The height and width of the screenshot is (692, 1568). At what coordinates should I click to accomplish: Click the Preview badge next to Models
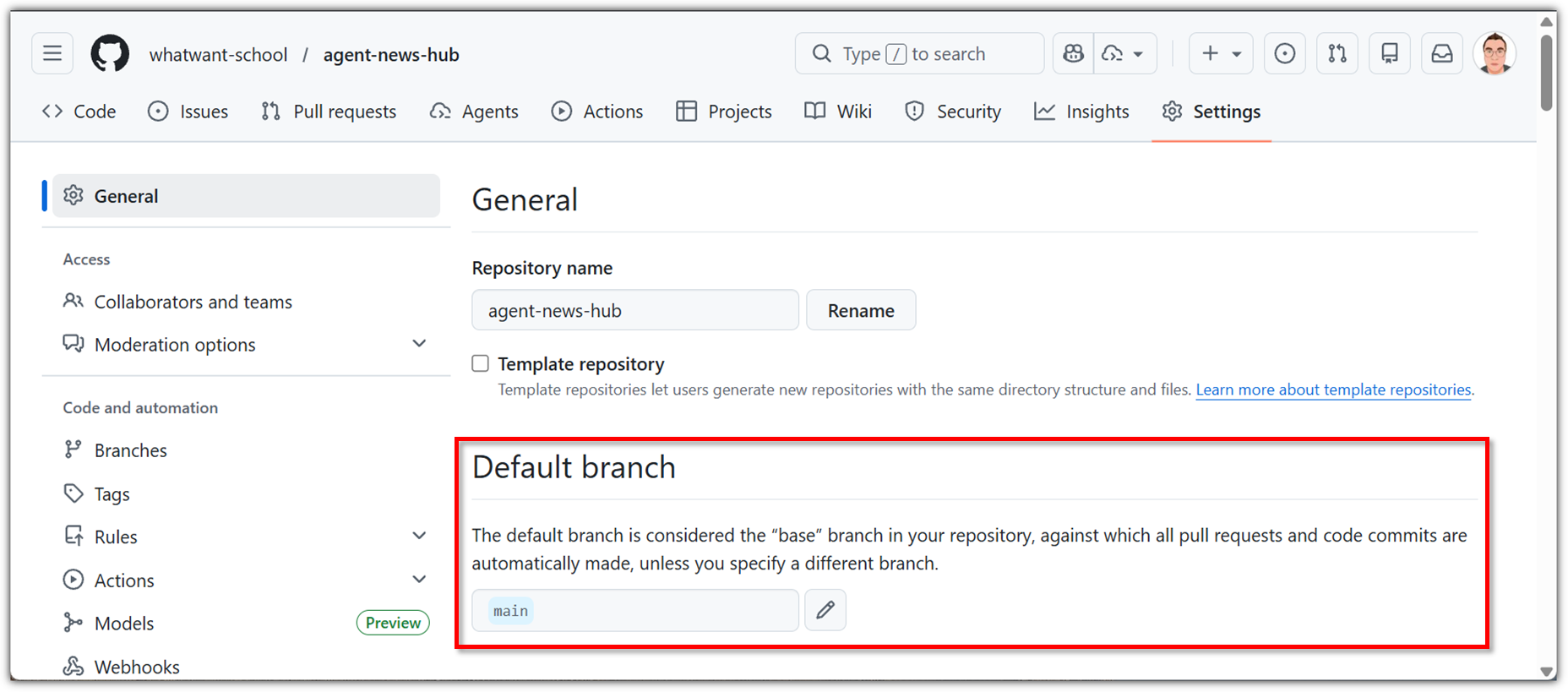click(393, 623)
